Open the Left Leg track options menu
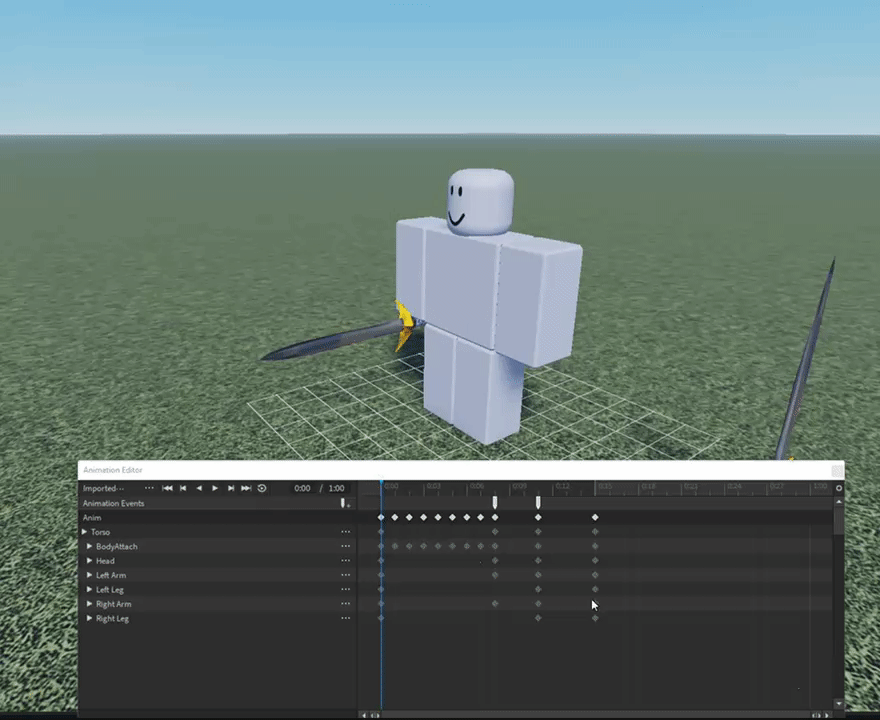This screenshot has width=880, height=720. click(345, 589)
